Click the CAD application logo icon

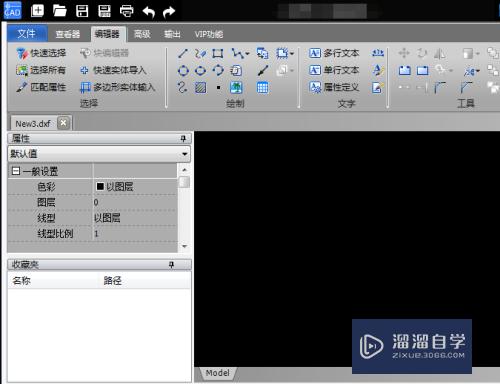tap(12, 10)
